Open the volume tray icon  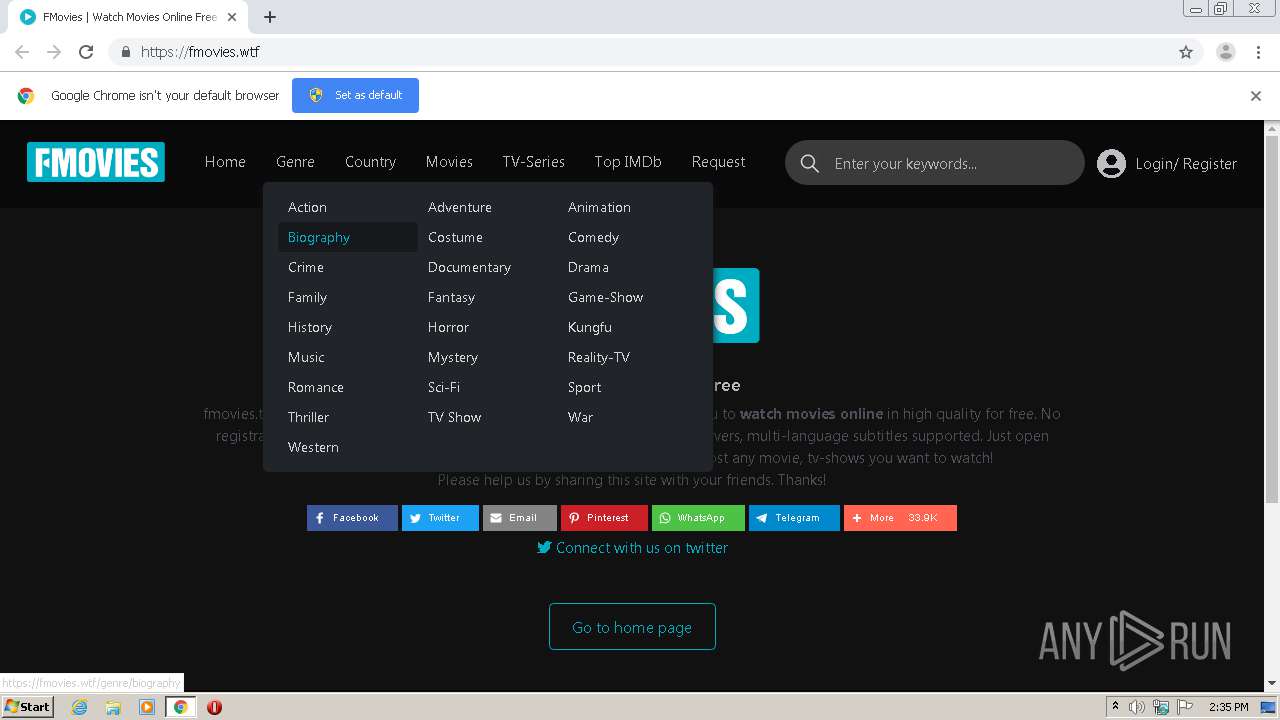pyautogui.click(x=1137, y=707)
